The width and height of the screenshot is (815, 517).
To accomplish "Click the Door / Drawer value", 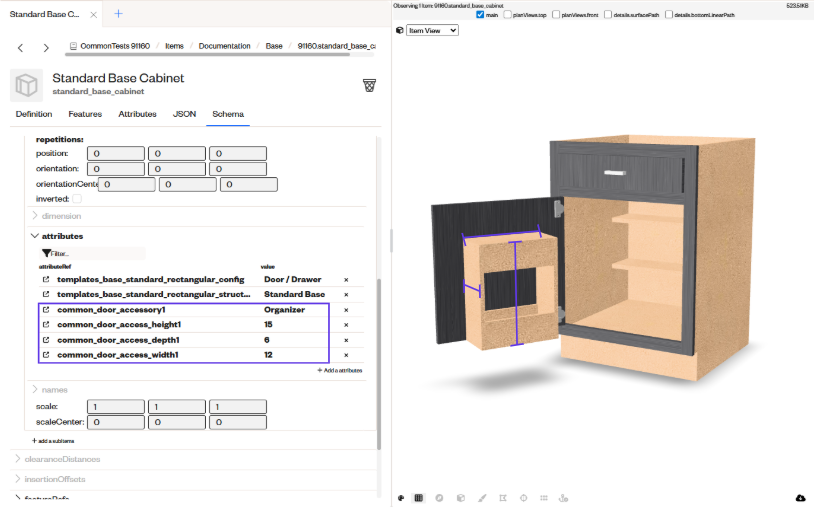I will (293, 280).
